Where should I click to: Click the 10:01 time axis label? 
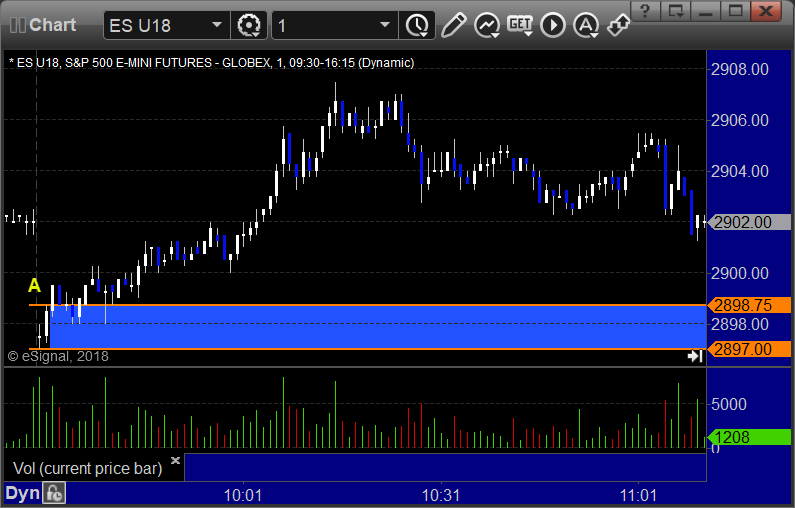tap(243, 495)
